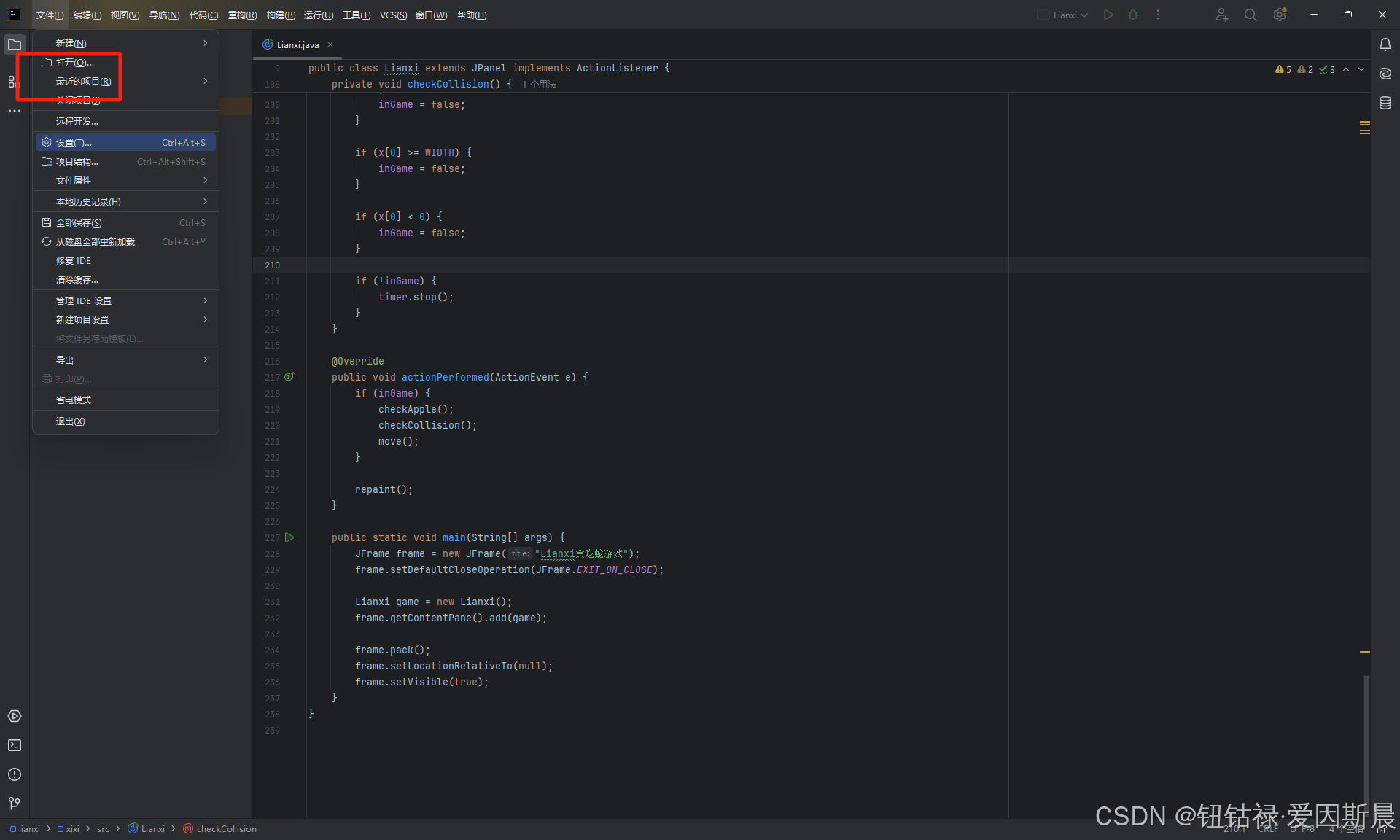Open the Terminal tool window icon
The height and width of the screenshot is (840, 1400).
tap(15, 745)
